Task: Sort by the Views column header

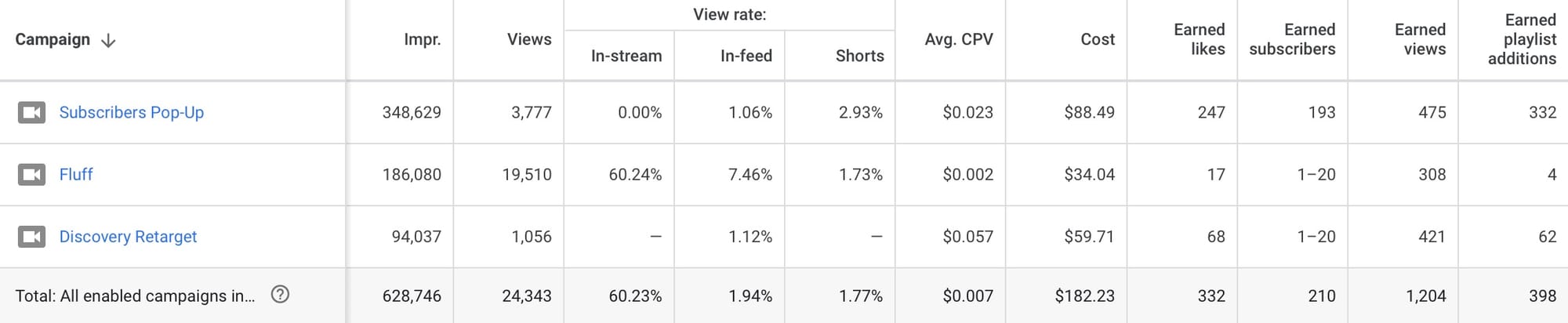Action: 529,39
